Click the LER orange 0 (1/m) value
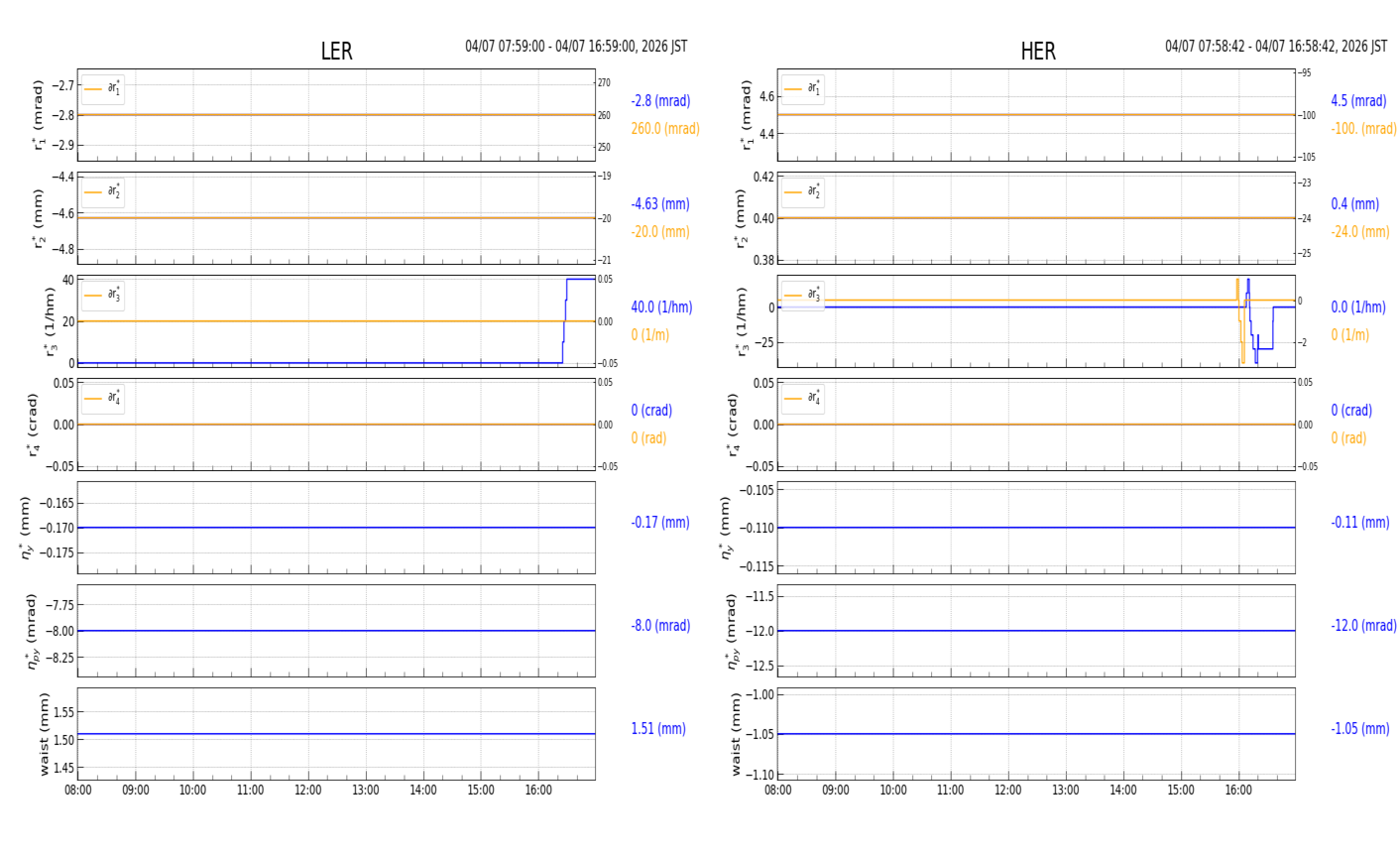This screenshot has height=857, width=1400. (650, 335)
